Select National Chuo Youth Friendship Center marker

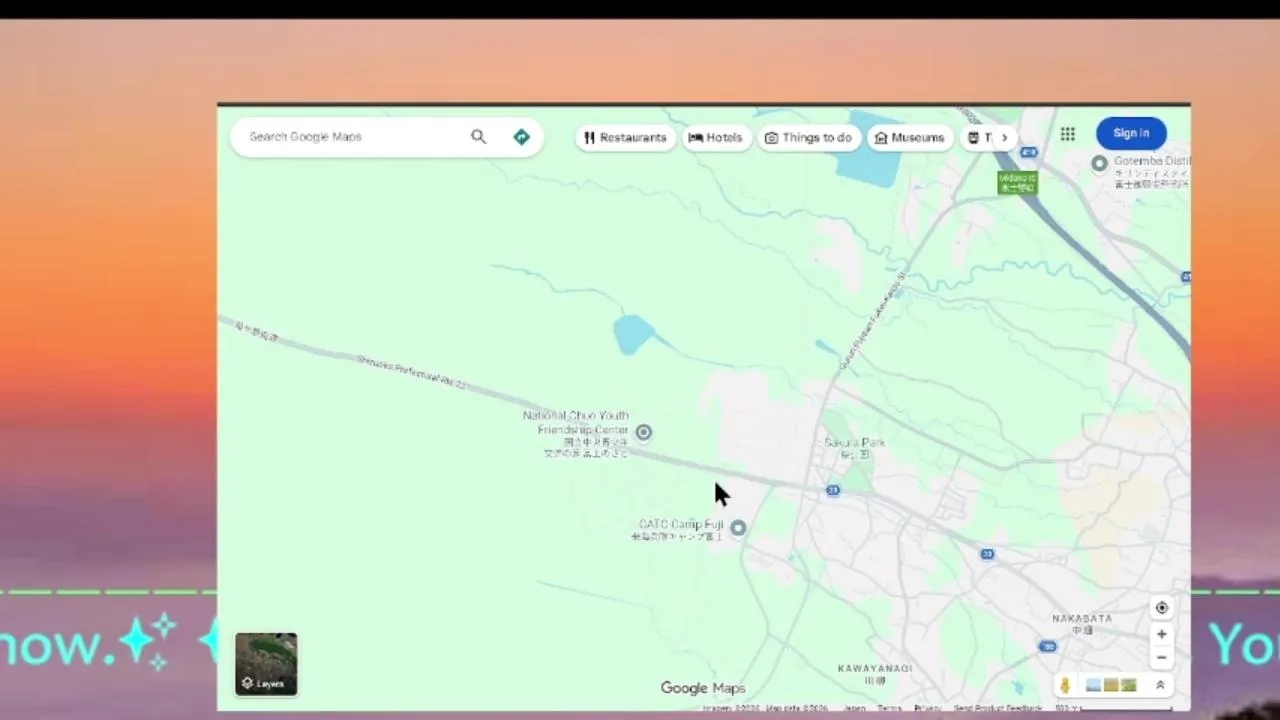tap(644, 432)
